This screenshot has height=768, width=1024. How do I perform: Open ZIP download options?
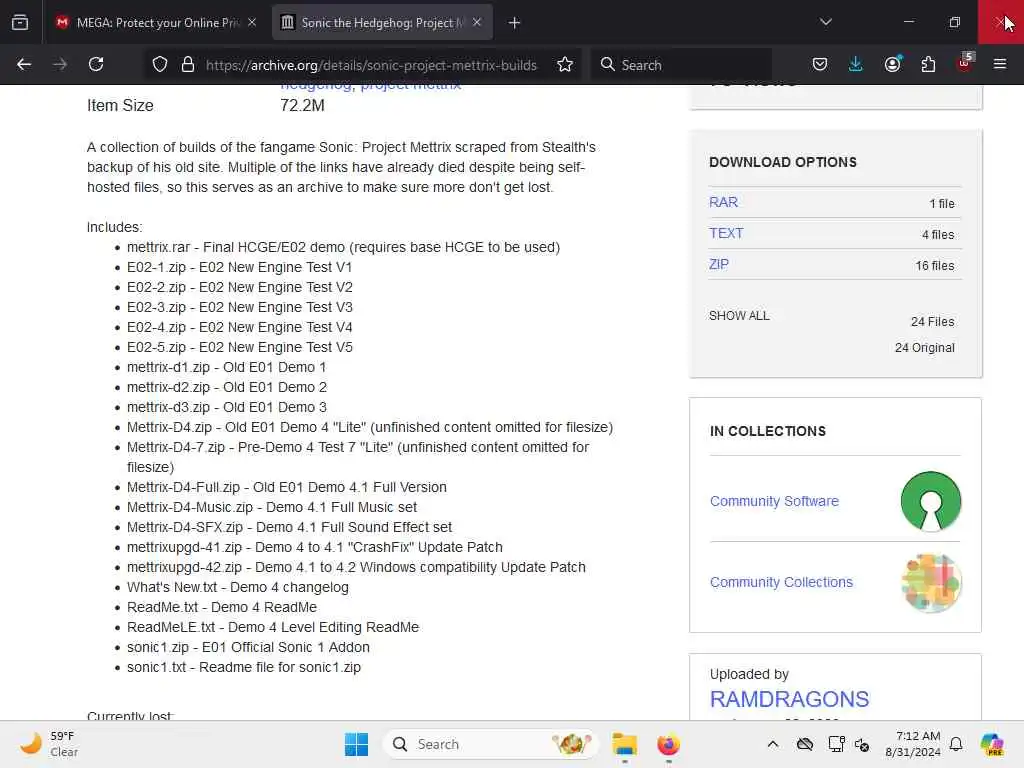tap(719, 264)
